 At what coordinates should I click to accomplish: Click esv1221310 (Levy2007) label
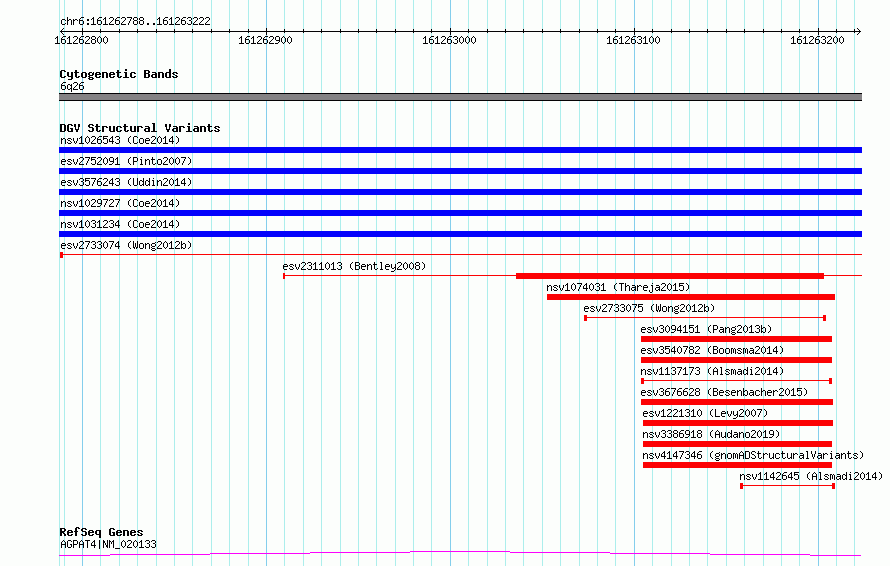[x=705, y=413]
